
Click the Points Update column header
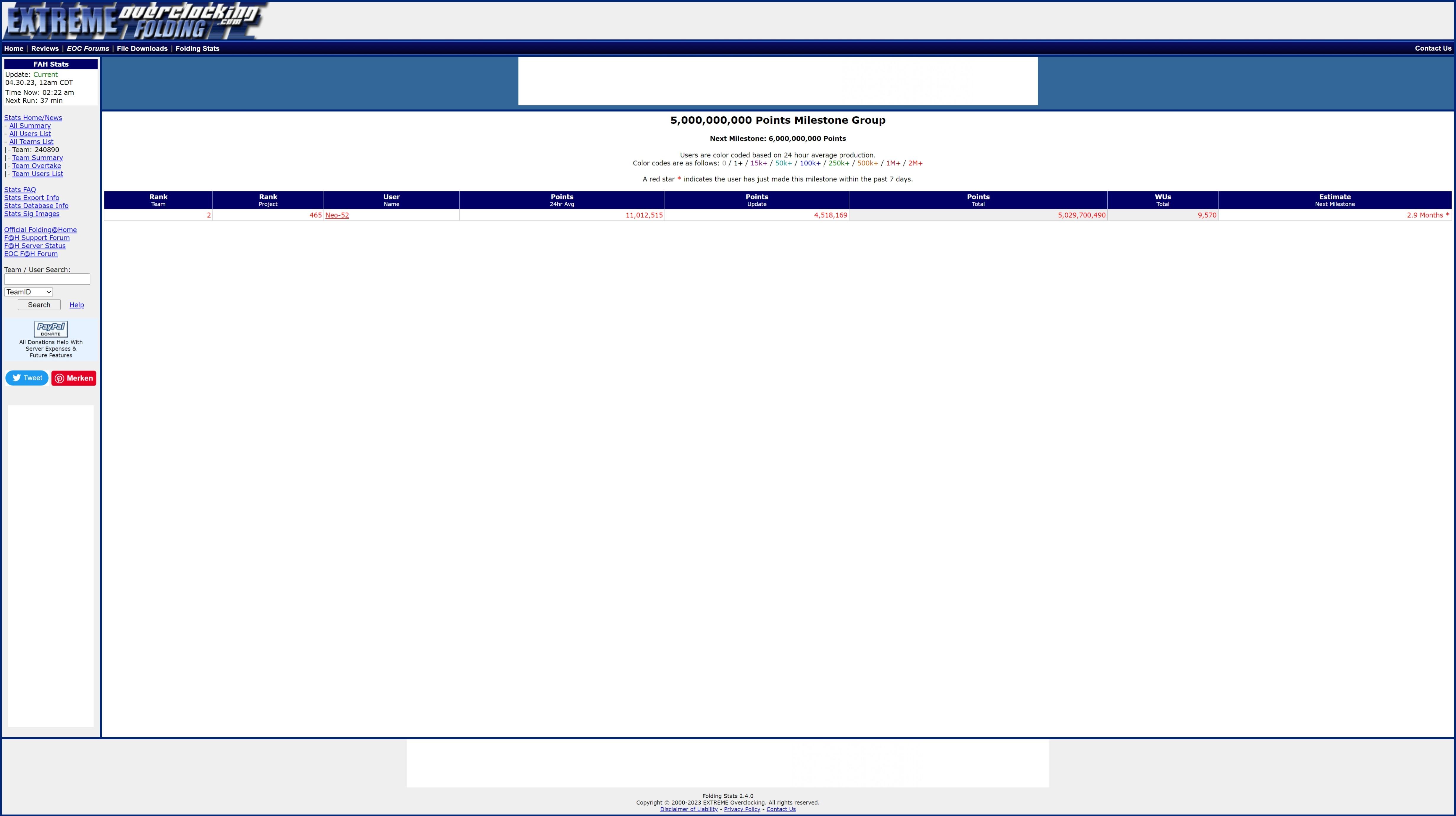coord(757,200)
